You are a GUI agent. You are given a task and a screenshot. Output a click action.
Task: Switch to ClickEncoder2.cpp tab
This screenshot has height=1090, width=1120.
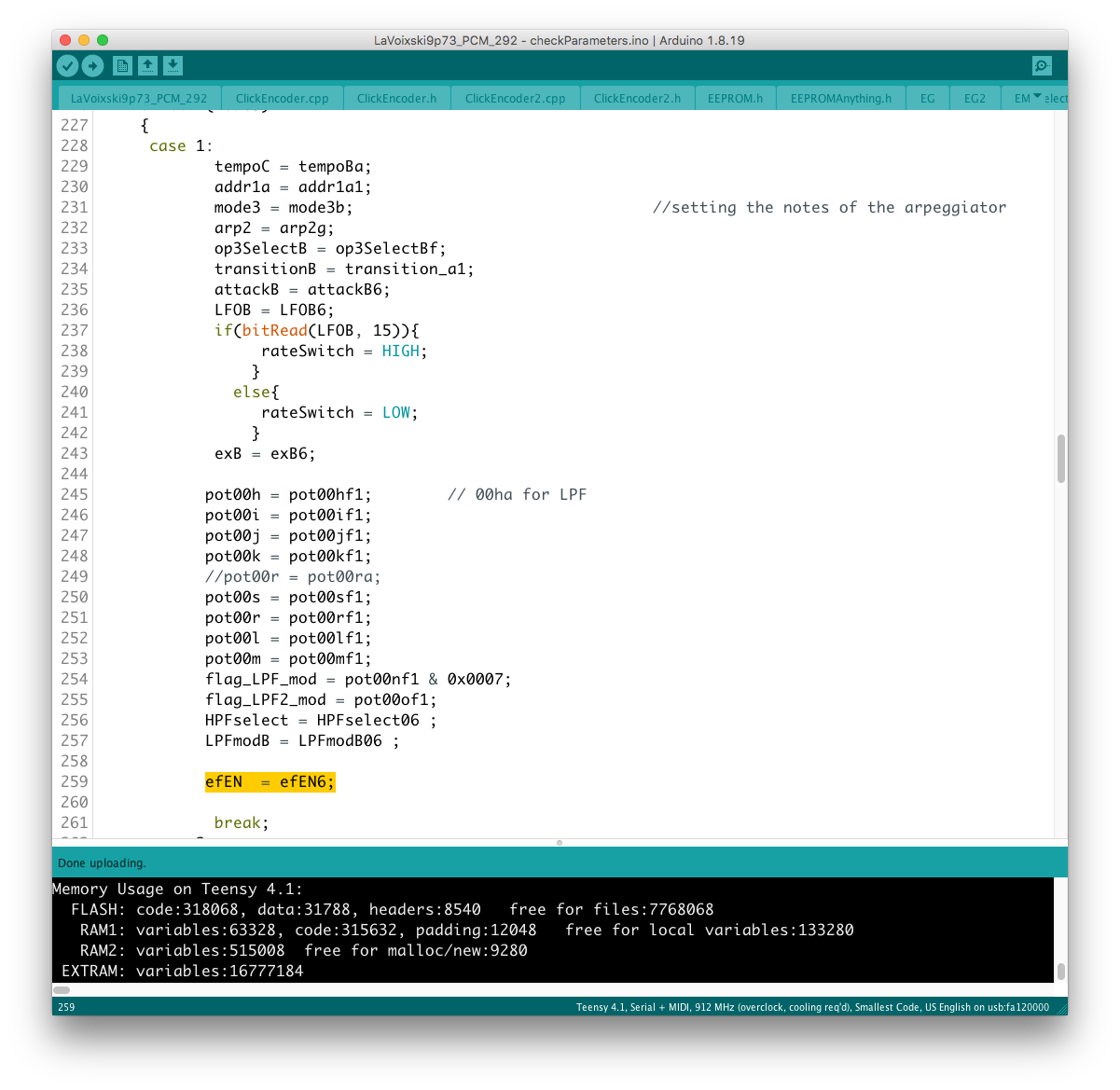(515, 98)
